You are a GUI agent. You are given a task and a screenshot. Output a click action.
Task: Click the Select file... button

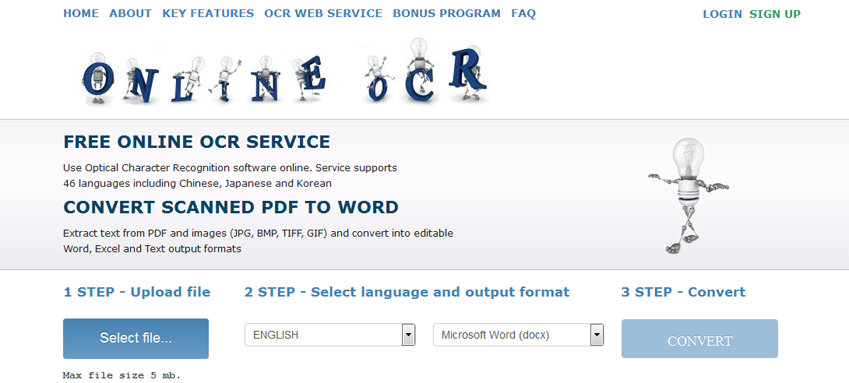click(136, 339)
